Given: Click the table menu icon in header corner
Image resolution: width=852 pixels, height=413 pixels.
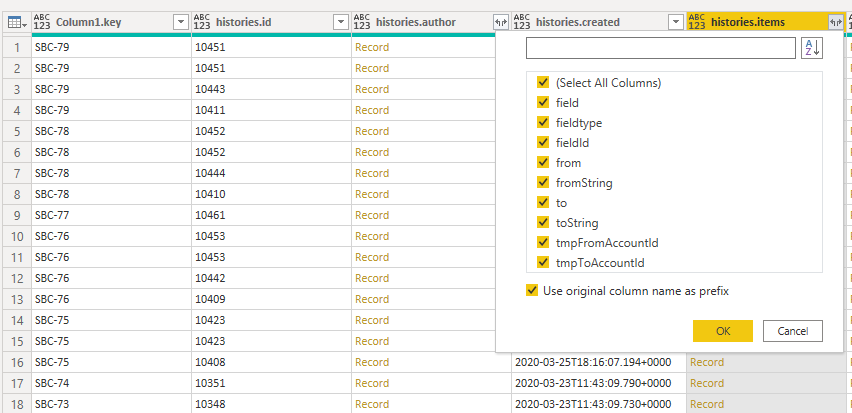Looking at the screenshot, I should pyautogui.click(x=14, y=22).
